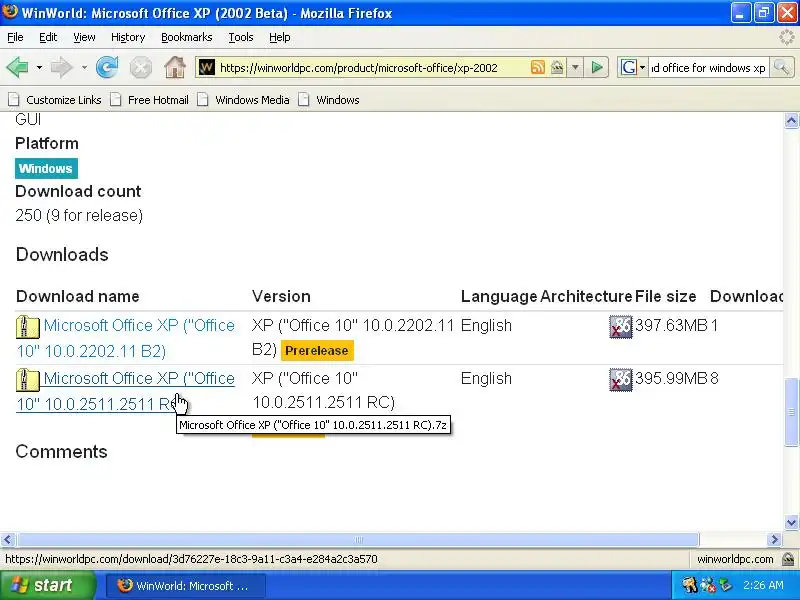Open the Windows Media bookmark
The width and height of the screenshot is (800, 600).
(244, 100)
